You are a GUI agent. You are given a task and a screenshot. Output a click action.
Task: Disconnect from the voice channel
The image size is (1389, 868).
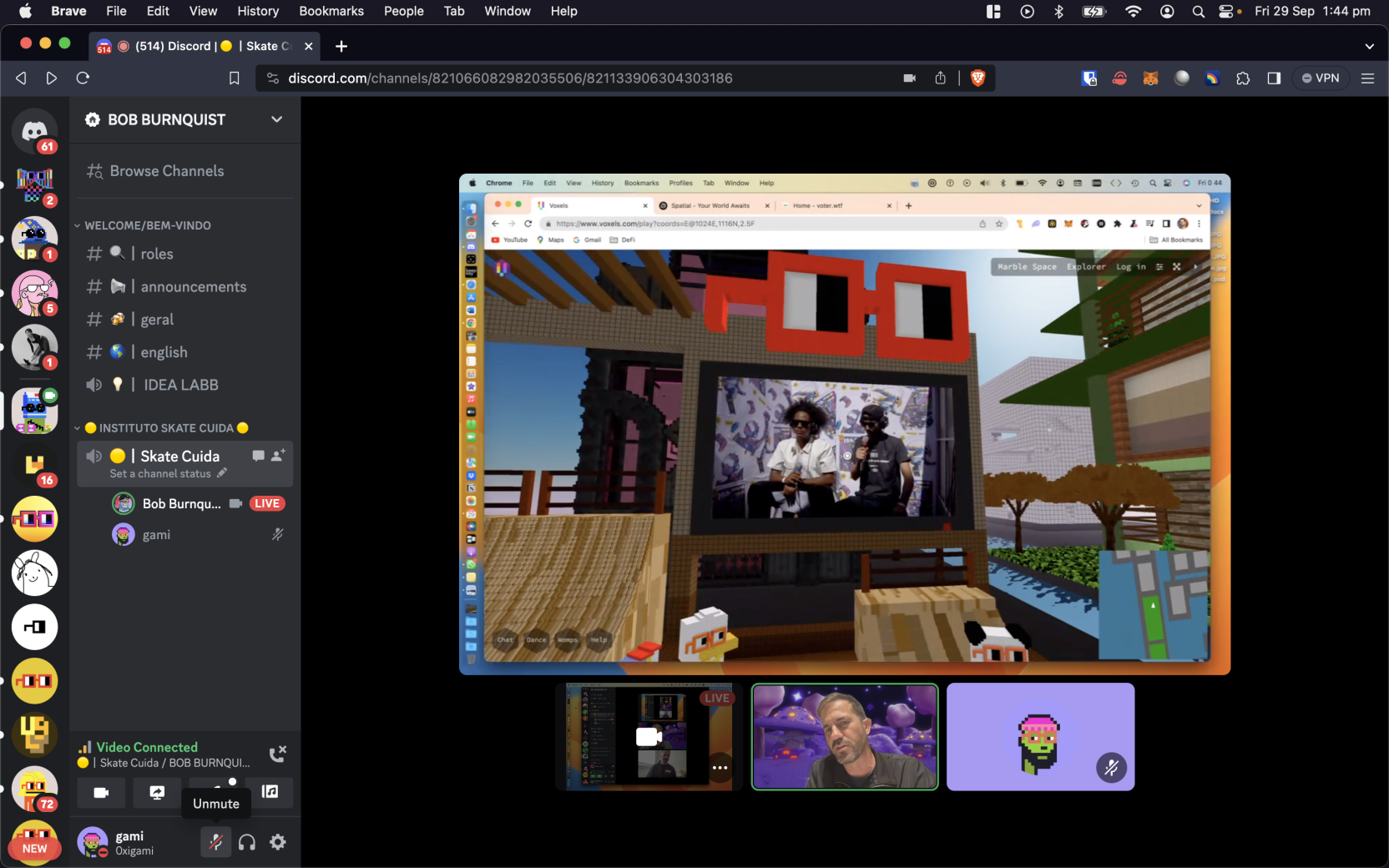[278, 754]
